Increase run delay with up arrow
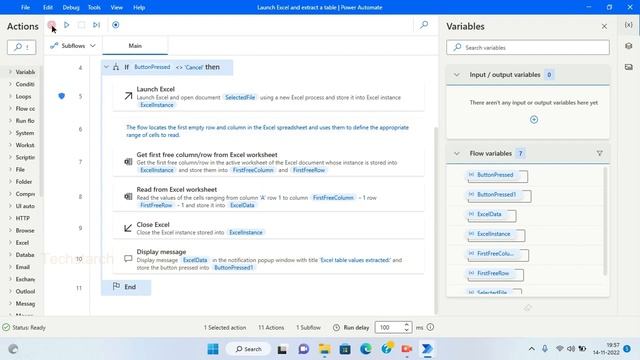This screenshot has height=360, width=640. tap(407, 324)
